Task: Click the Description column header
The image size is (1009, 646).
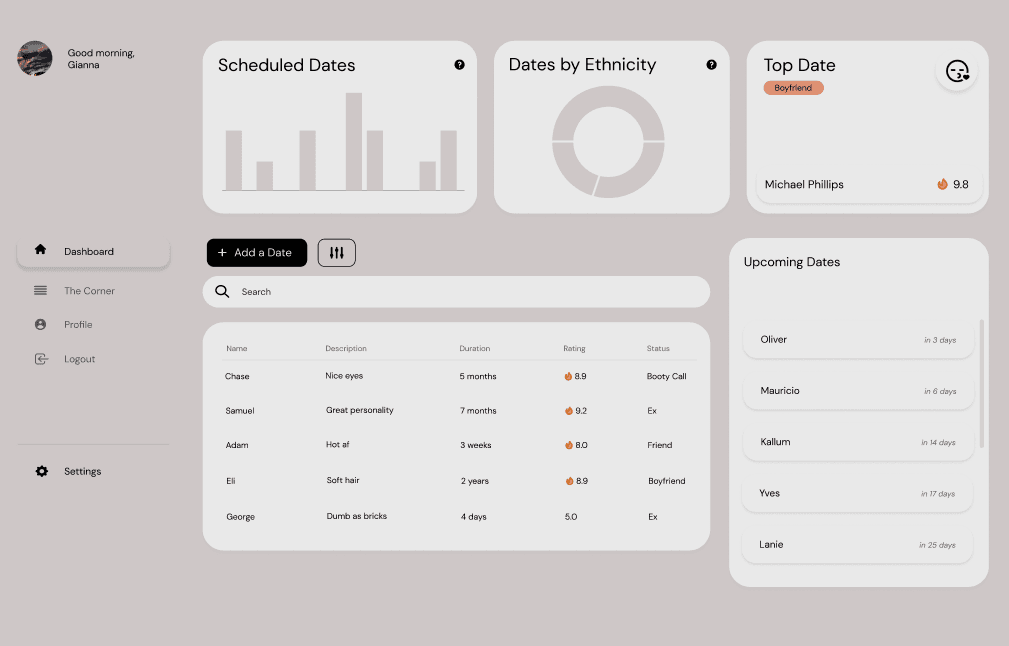Action: pyautogui.click(x=346, y=348)
